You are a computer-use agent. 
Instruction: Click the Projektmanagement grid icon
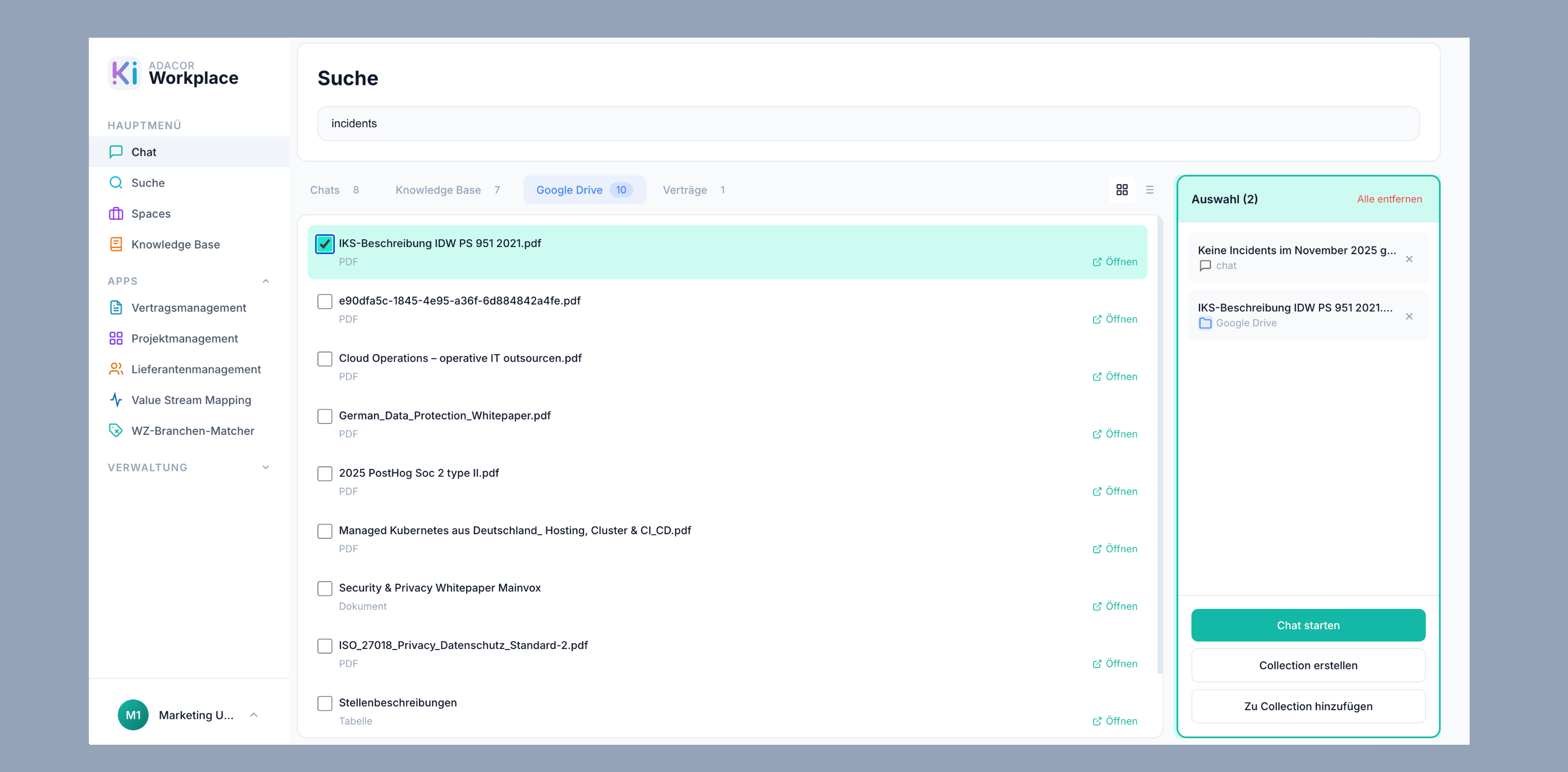tap(116, 339)
